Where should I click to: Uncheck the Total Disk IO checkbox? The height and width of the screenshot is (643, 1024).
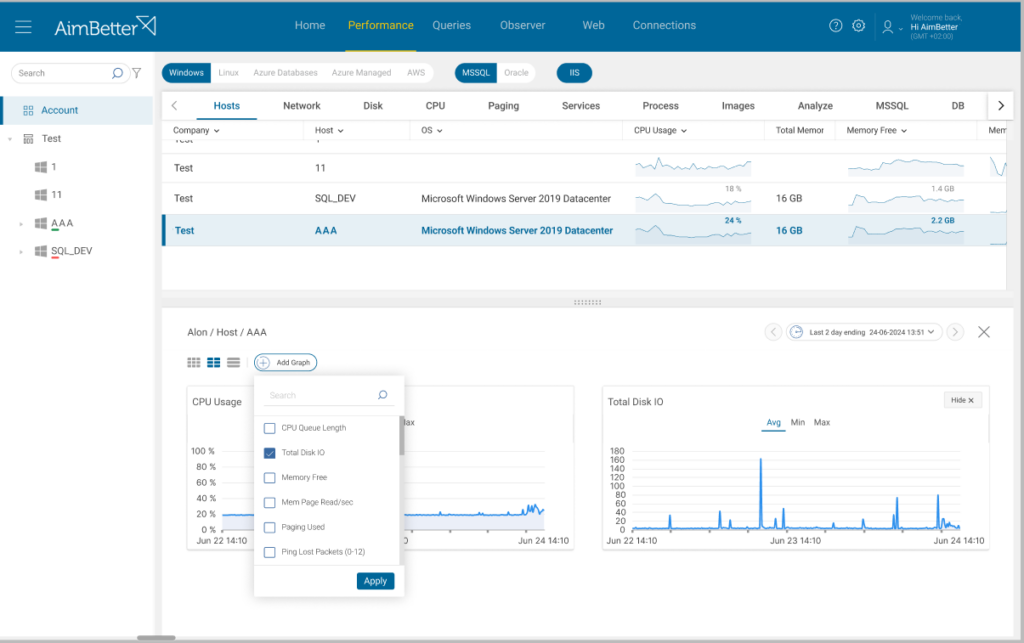pos(269,453)
